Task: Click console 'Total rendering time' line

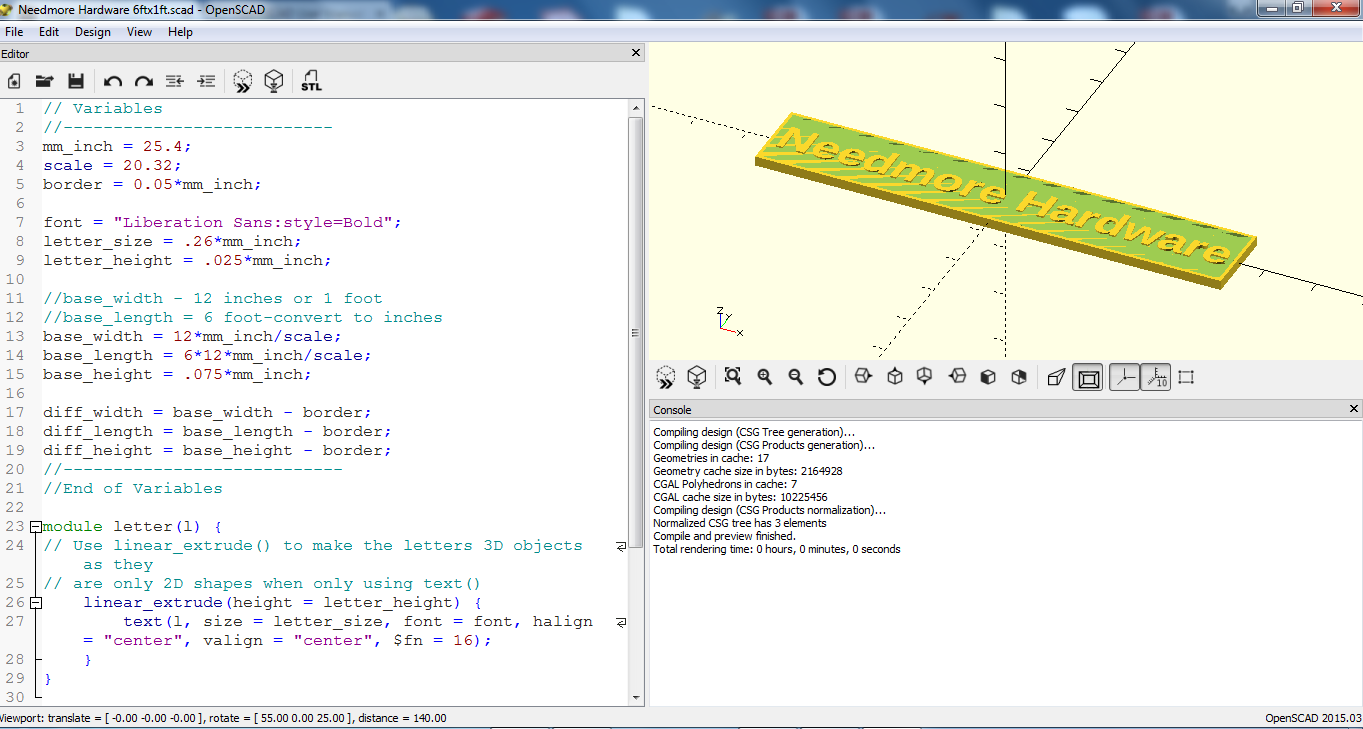Action: (x=777, y=549)
